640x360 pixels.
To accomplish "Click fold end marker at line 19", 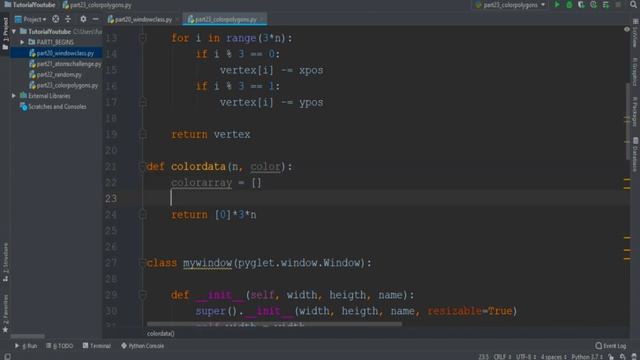I will point(142,134).
